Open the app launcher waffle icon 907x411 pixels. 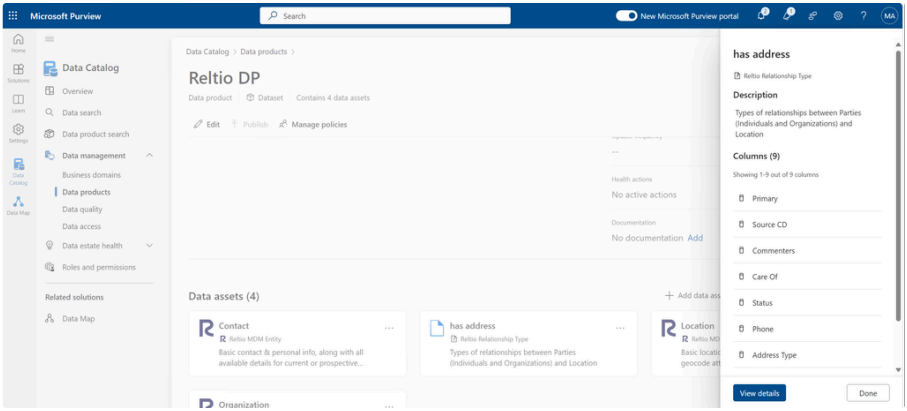click(13, 16)
